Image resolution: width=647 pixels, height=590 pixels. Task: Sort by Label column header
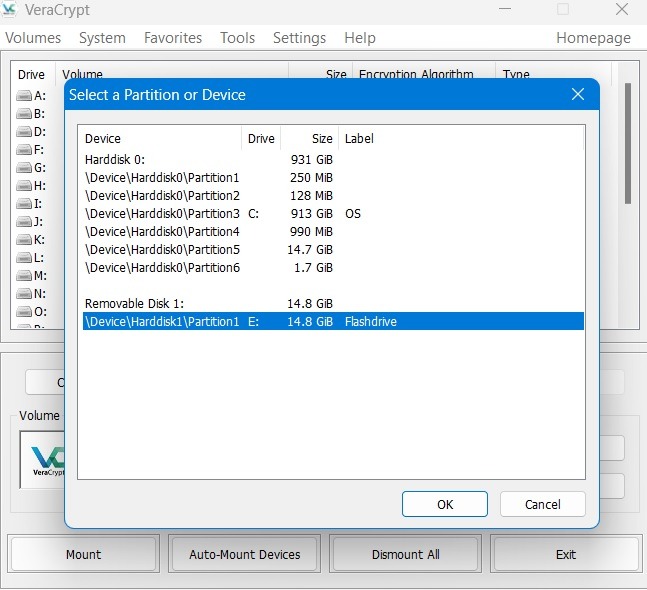[x=461, y=139]
